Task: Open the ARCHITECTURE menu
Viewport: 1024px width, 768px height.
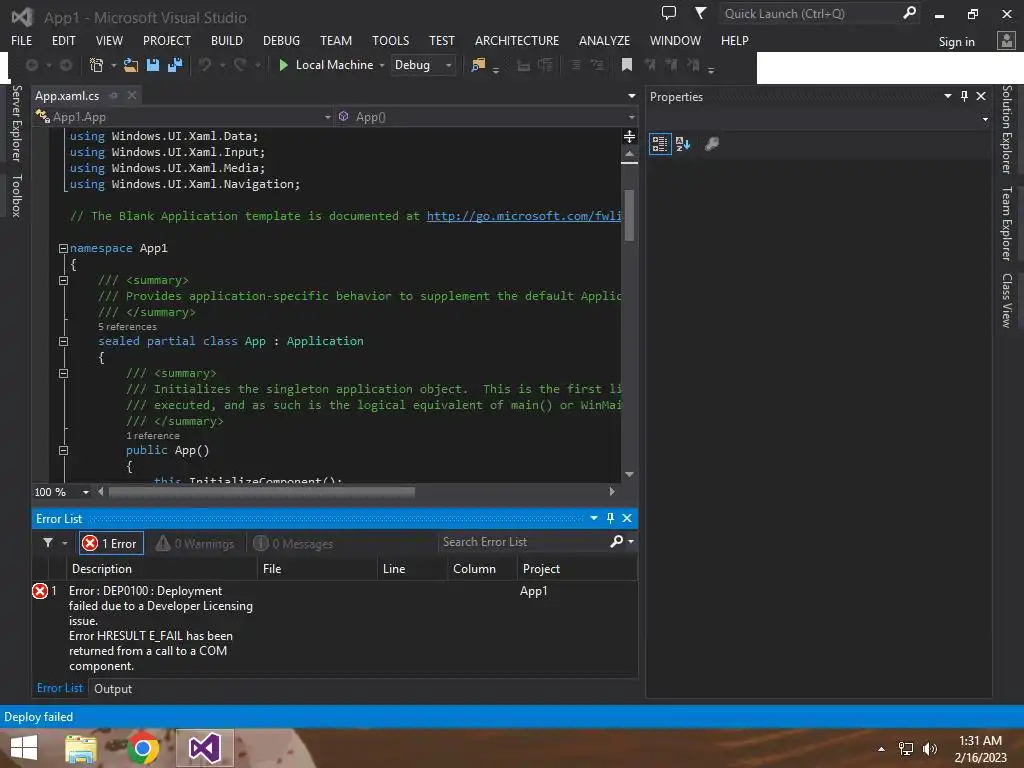Action: point(517,40)
